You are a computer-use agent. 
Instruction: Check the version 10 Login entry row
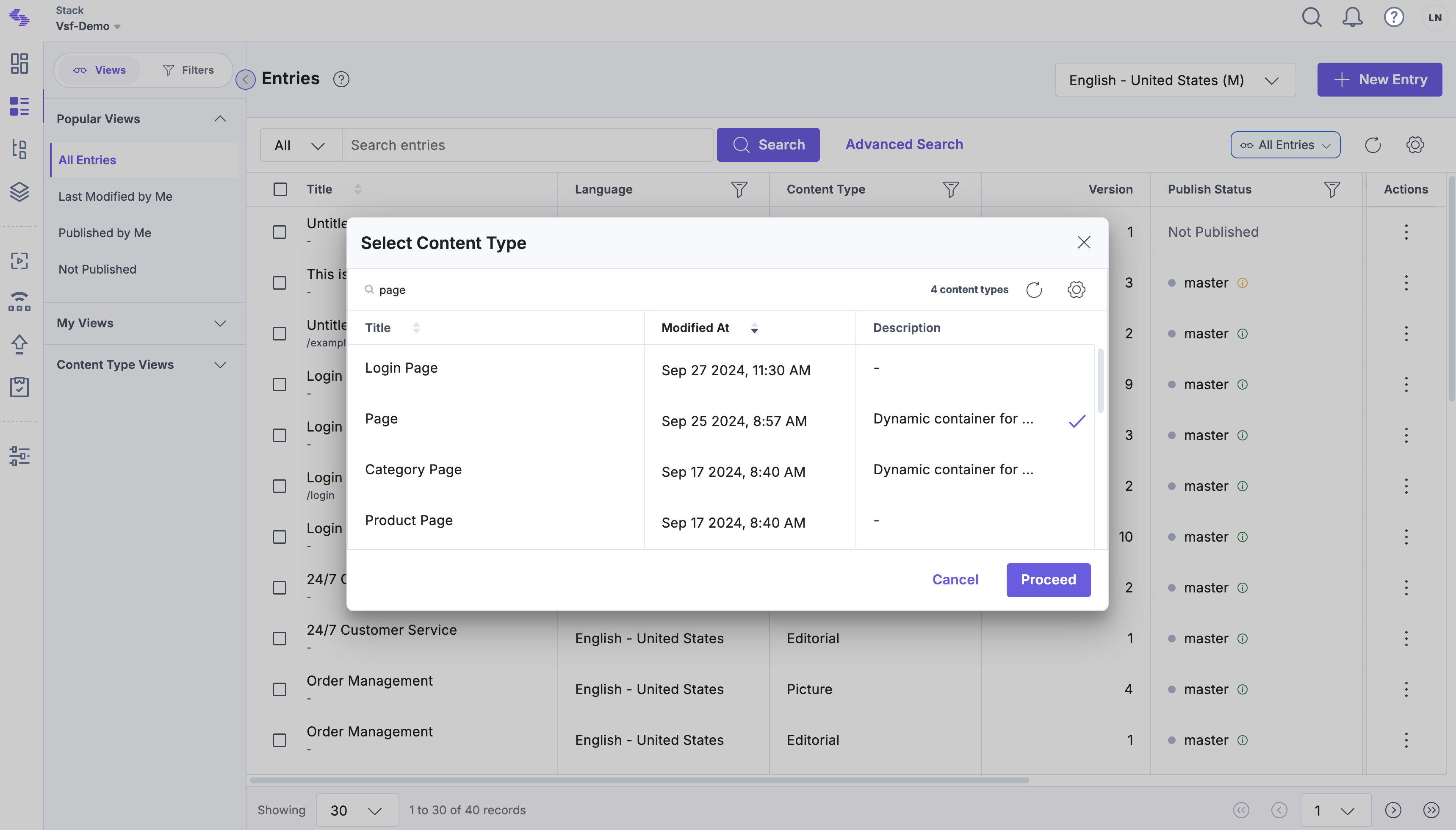click(x=280, y=537)
